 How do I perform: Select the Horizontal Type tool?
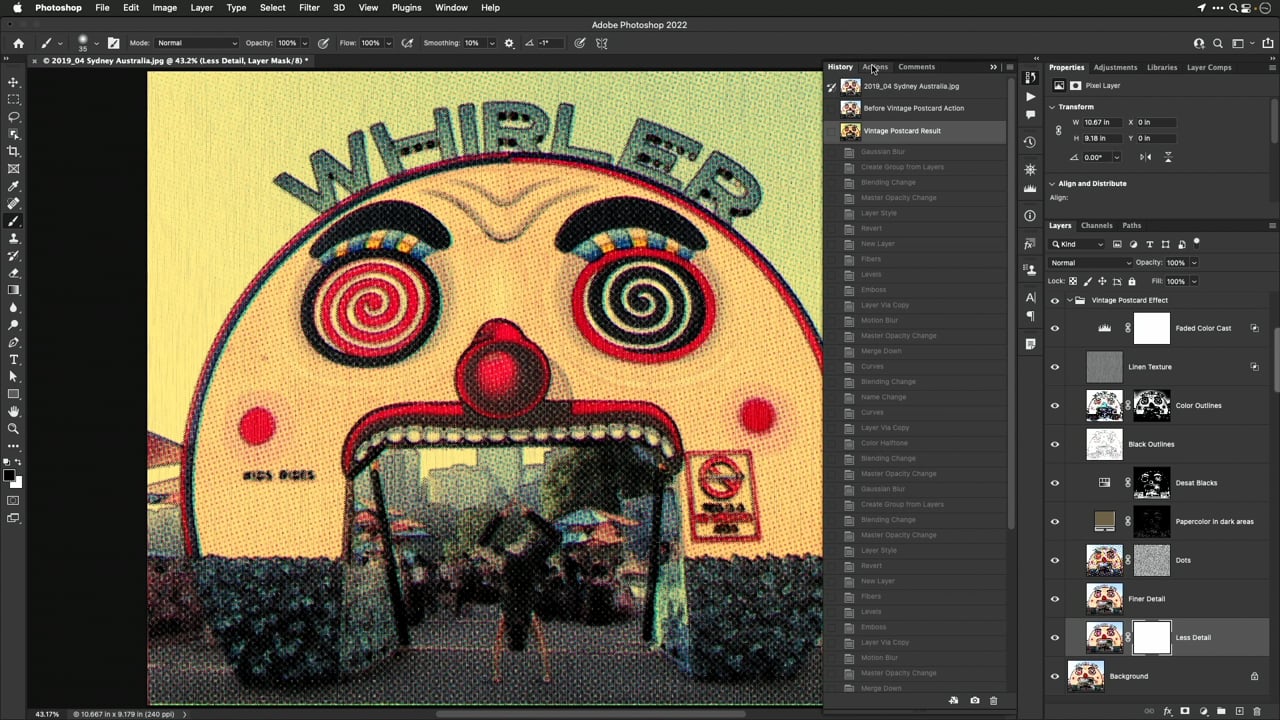coord(14,360)
